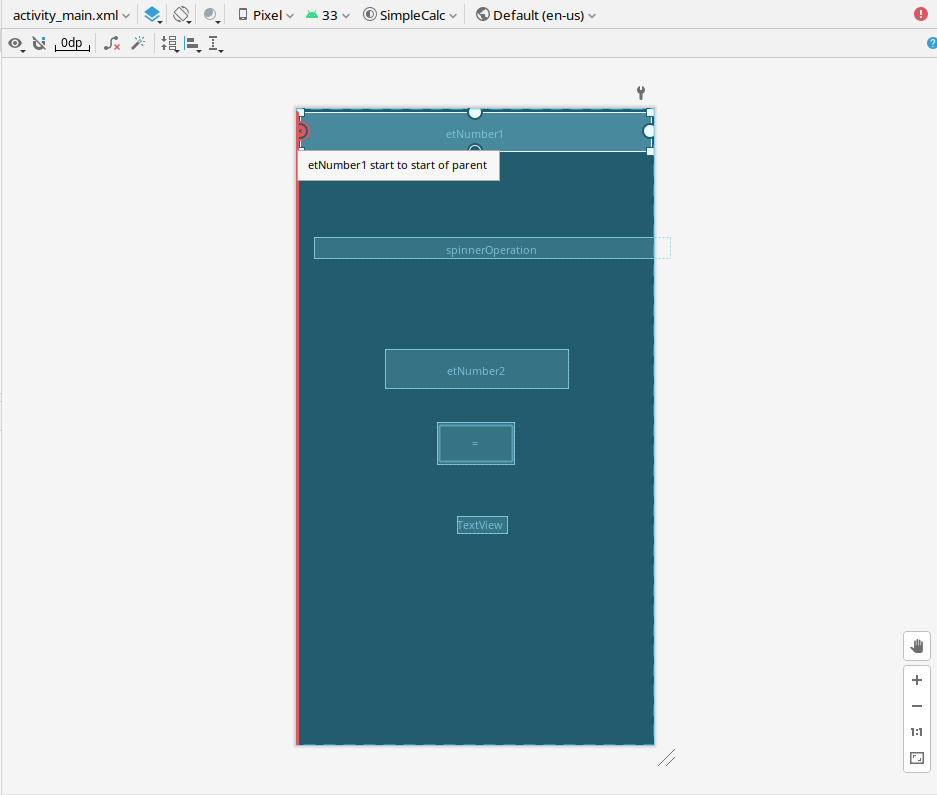Screen dimensions: 937x795
Task: Run Infer Constraints magic wand
Action: [138, 43]
